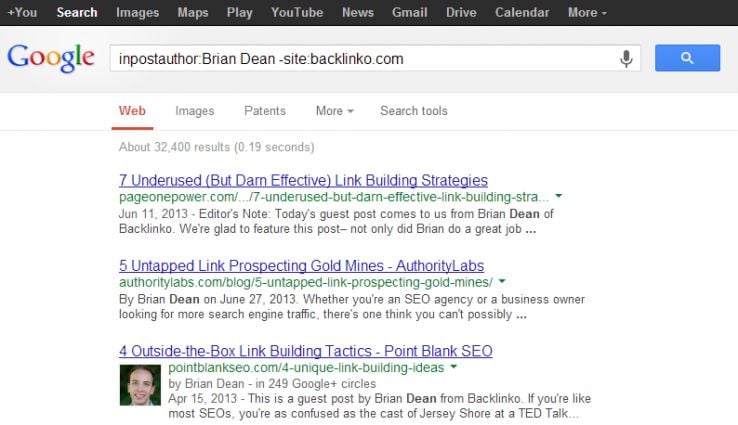Screen dimensions: 738x425
Task: Open "7 Underused Link Building Strategies" result
Action: (303, 181)
